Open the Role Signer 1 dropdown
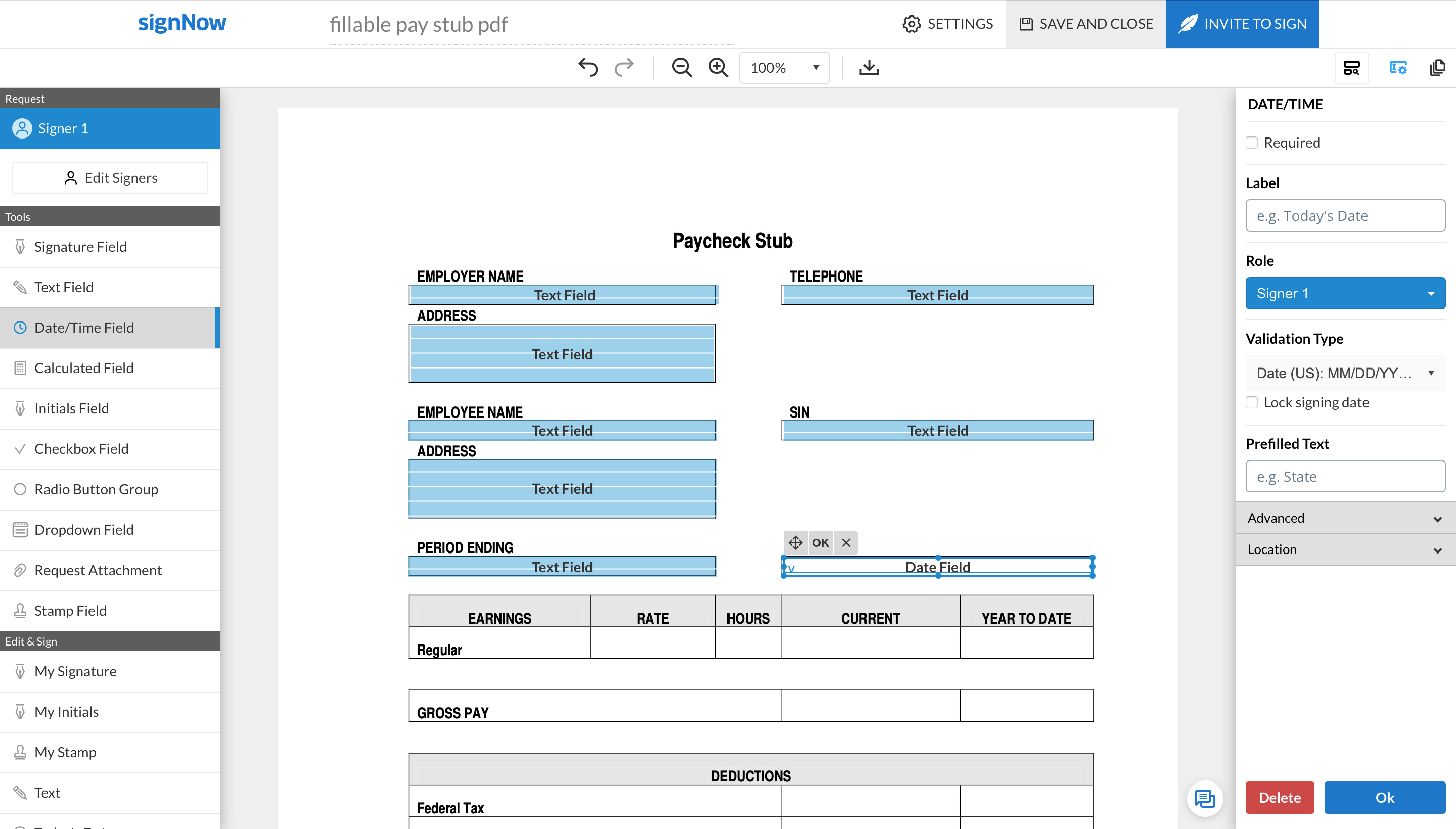1456x829 pixels. pos(1344,293)
